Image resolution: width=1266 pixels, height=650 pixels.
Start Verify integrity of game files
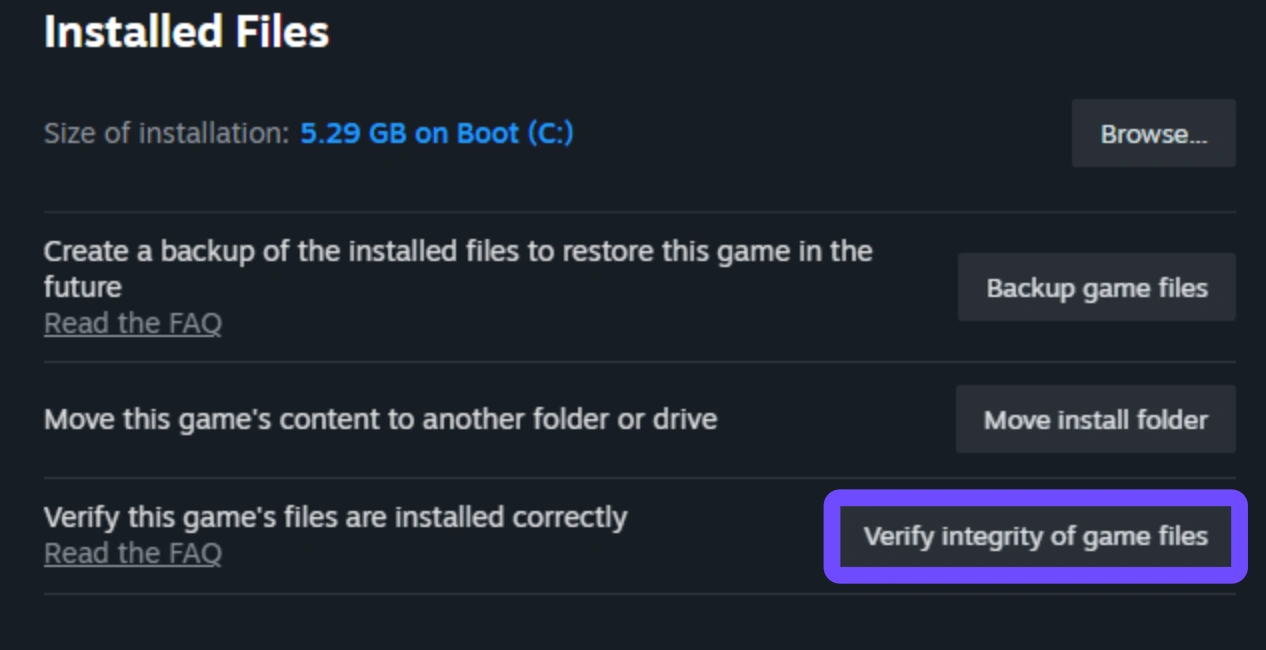1035,536
